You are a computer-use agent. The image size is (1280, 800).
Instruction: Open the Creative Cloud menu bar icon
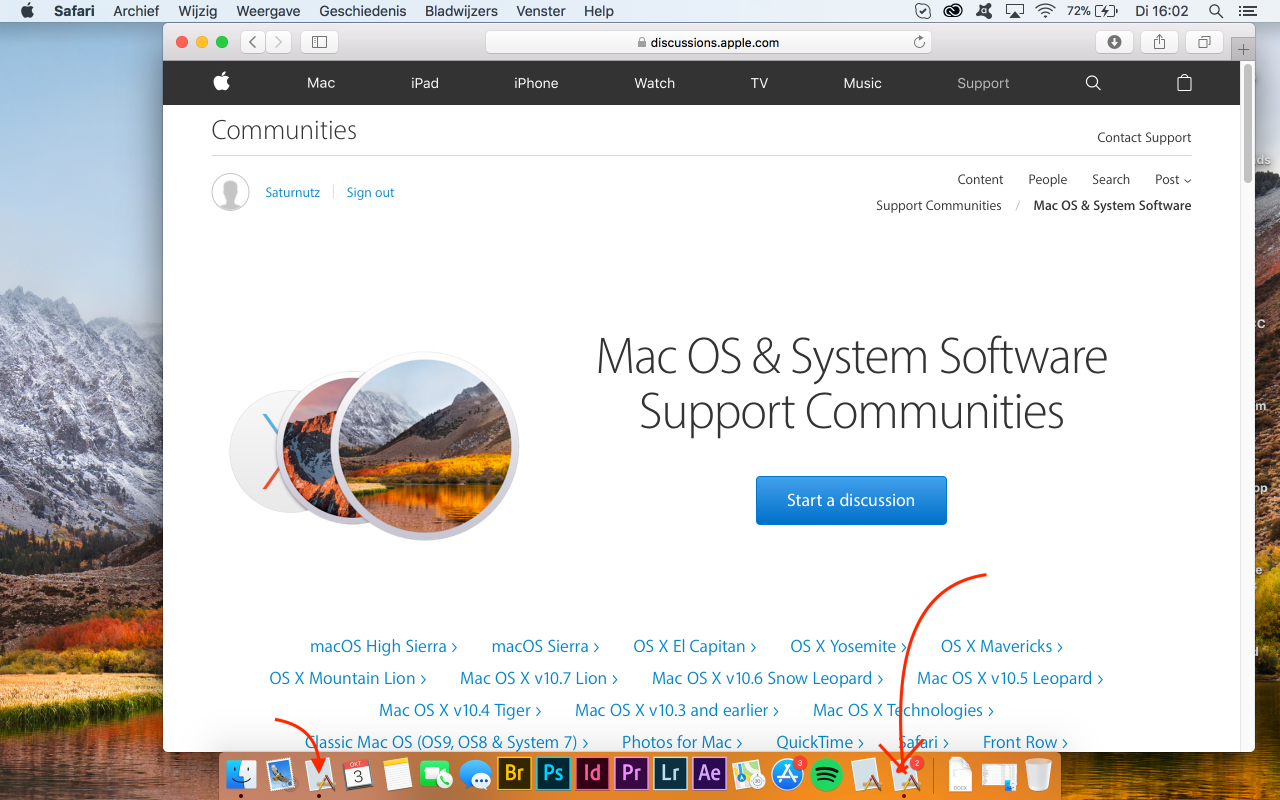point(953,11)
